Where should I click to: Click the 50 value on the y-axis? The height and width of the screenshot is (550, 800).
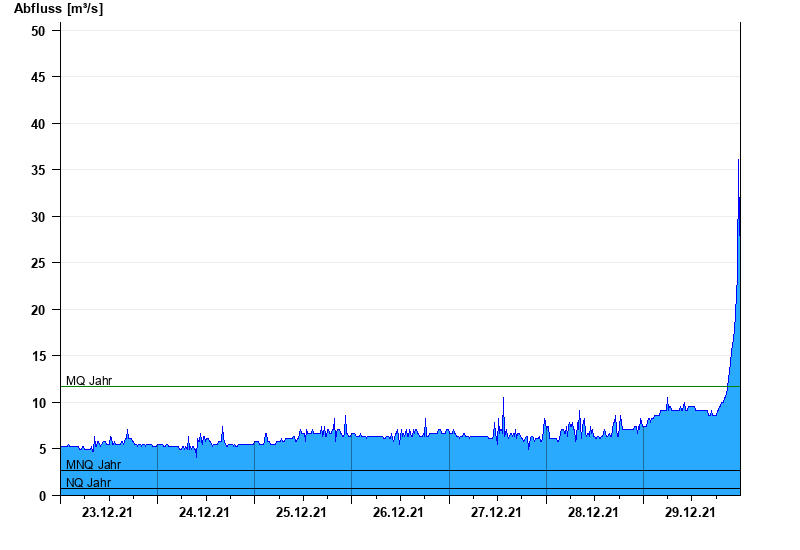tap(39, 30)
